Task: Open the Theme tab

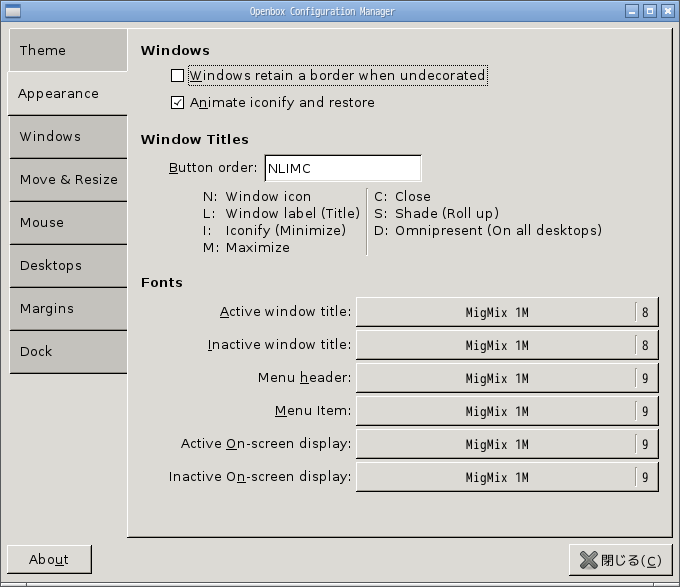Action: (68, 50)
